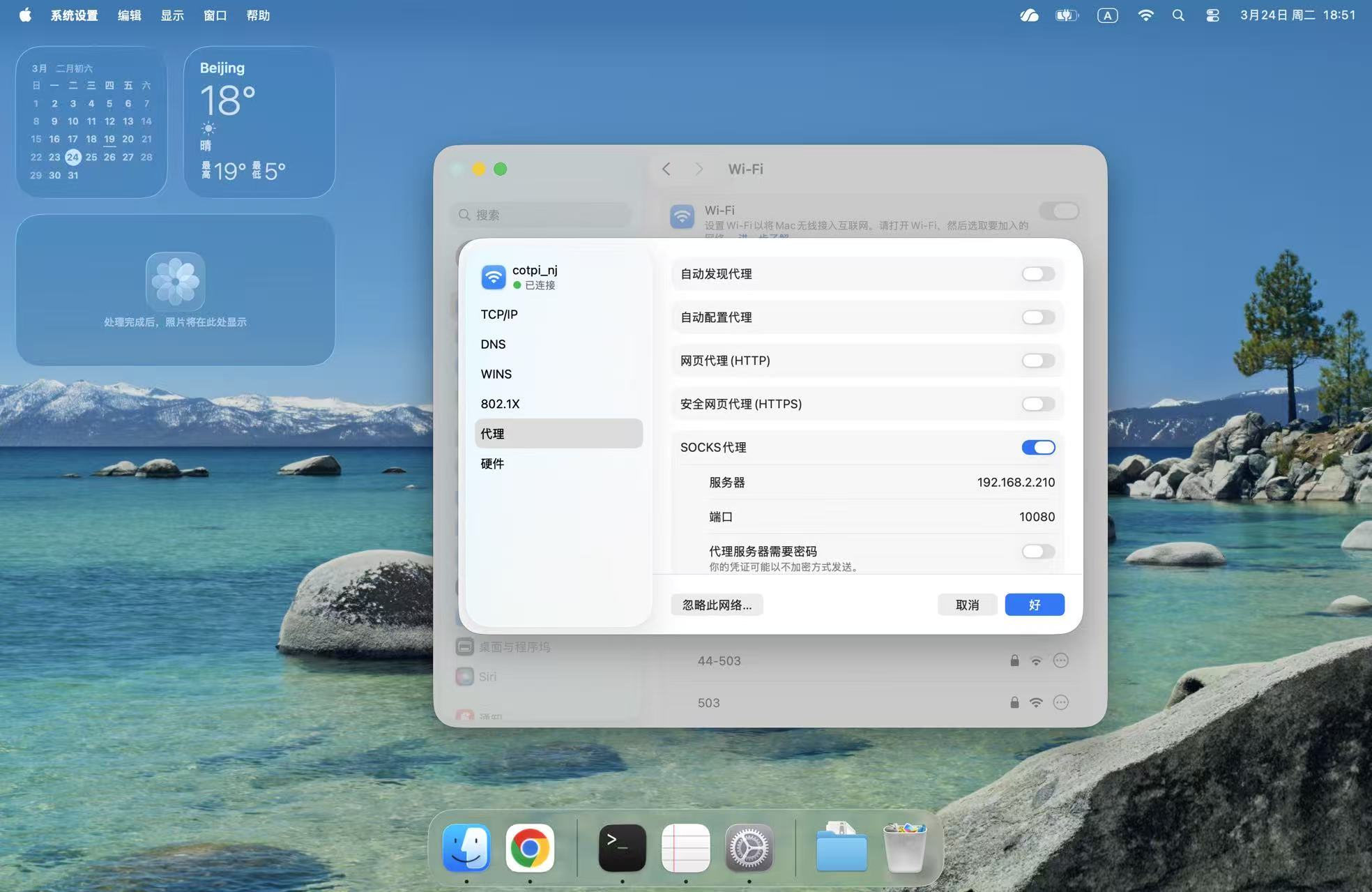Open the 窗口 menu
This screenshot has height=892, width=1372.
click(x=215, y=15)
